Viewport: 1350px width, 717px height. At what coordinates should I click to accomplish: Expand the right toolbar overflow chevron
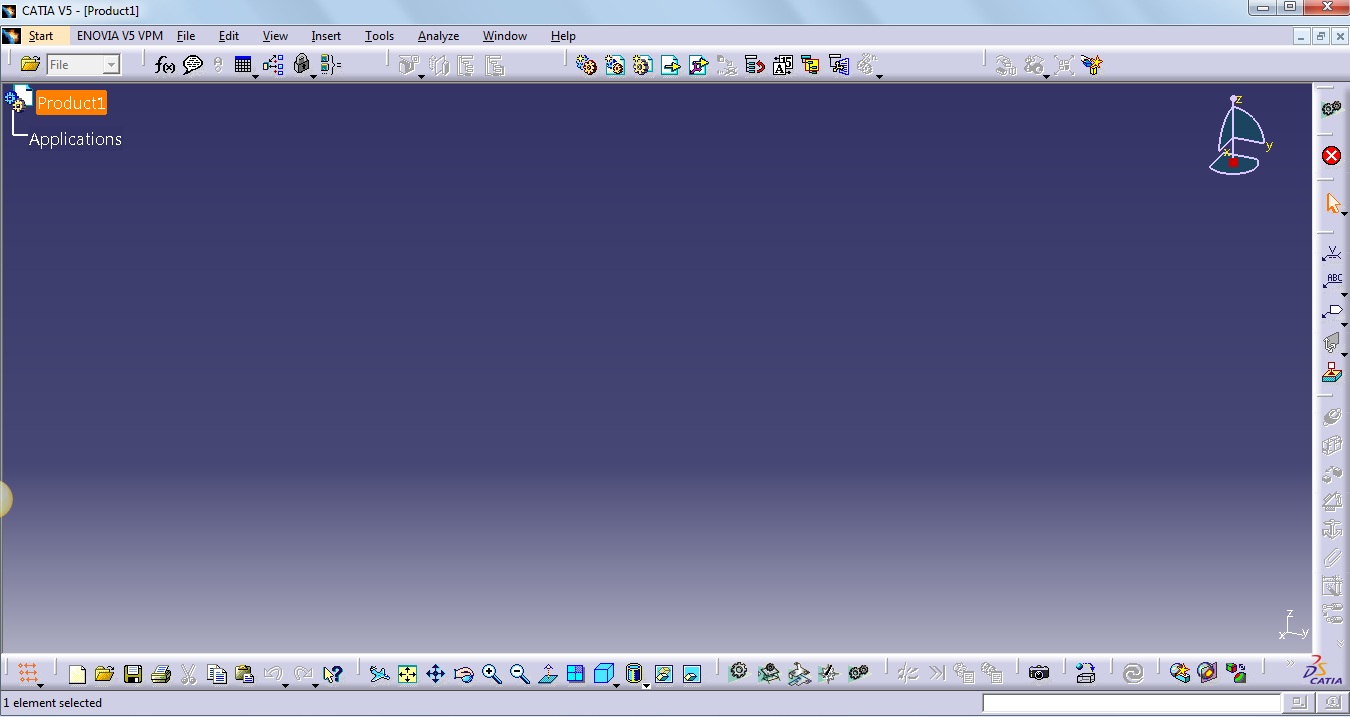coord(1342,646)
